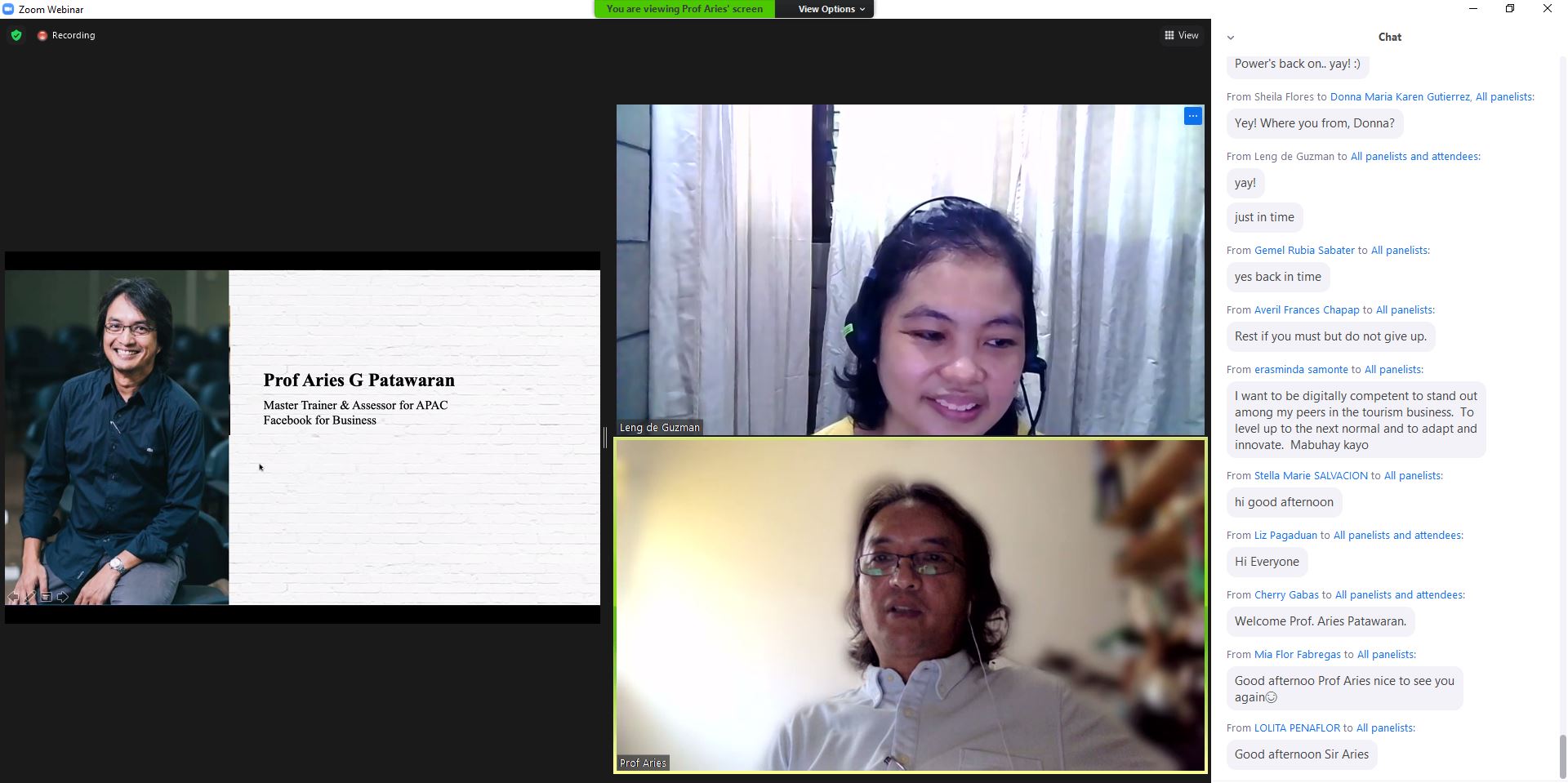Click message 'yes back in time'

1278,277
